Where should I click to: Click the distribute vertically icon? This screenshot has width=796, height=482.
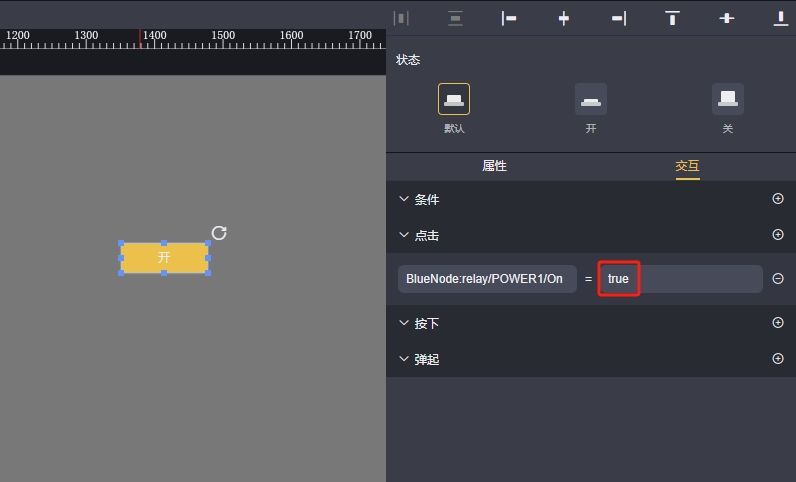coord(455,19)
